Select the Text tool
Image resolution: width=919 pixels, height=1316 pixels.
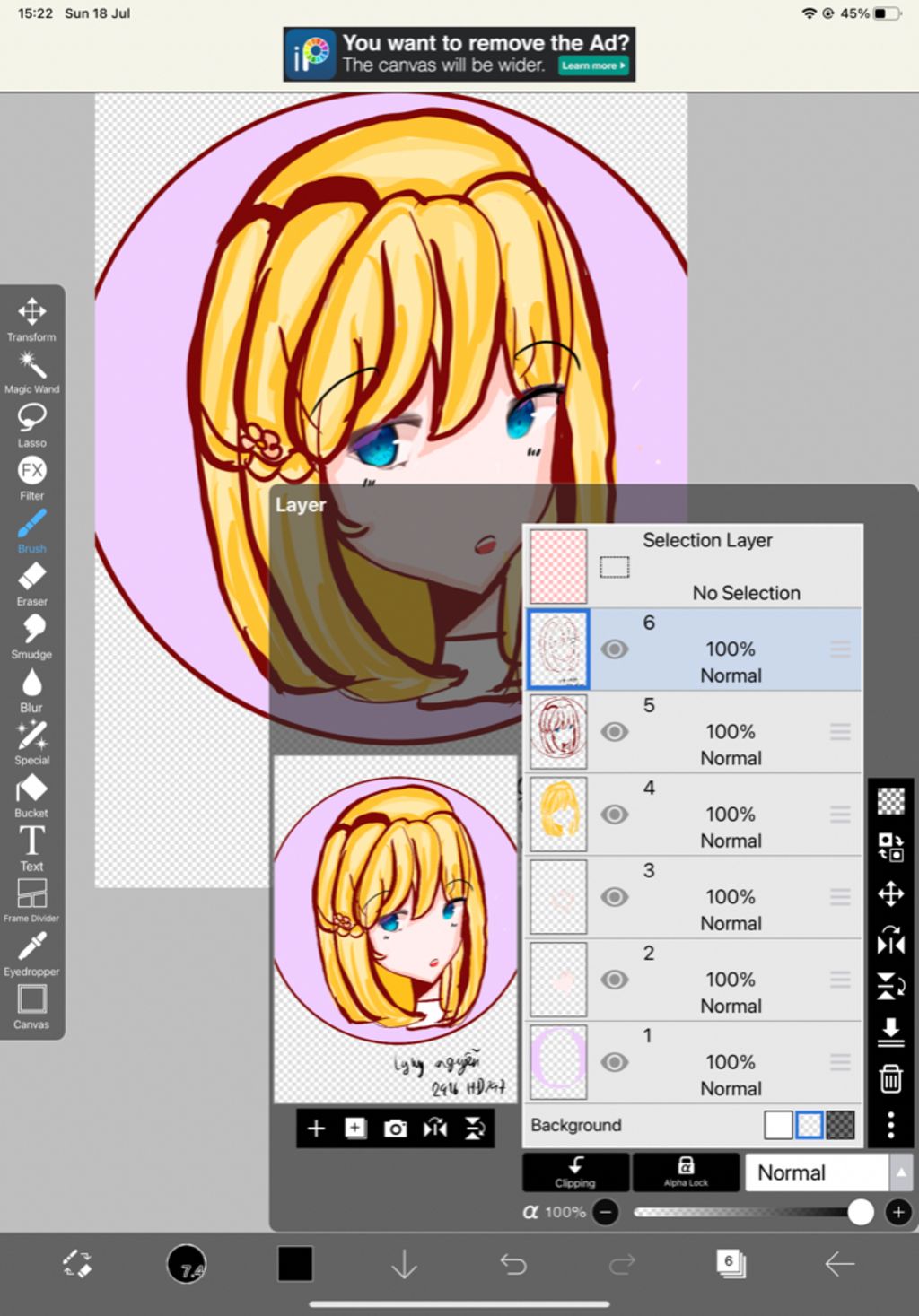click(x=31, y=849)
